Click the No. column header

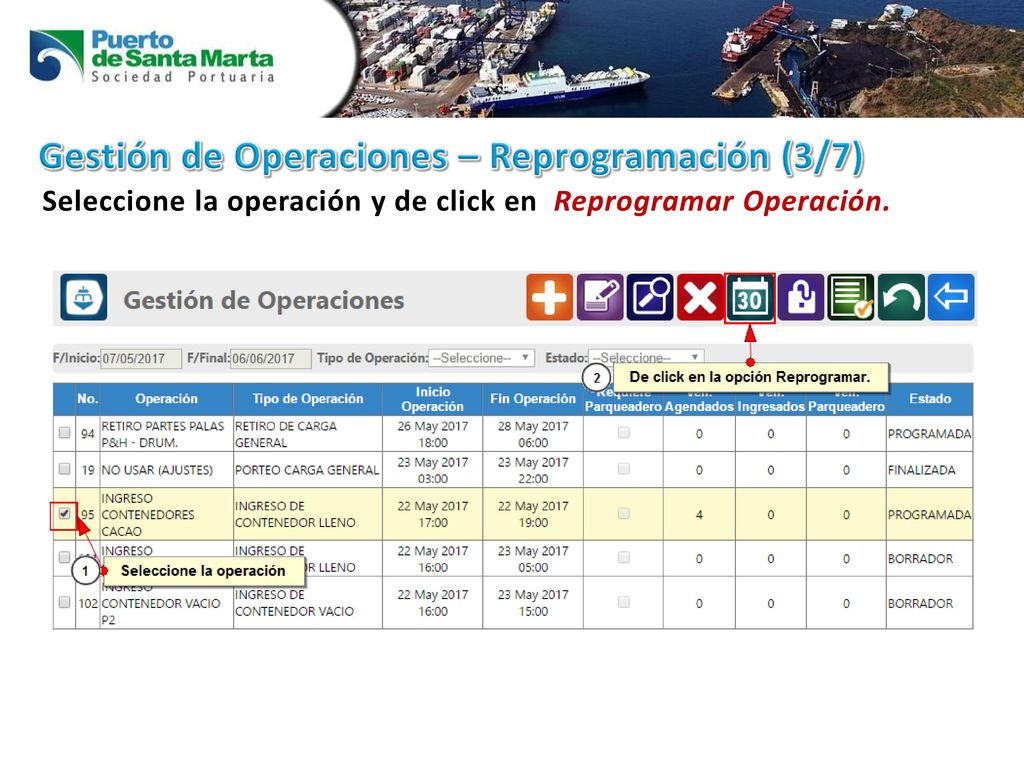pos(88,398)
